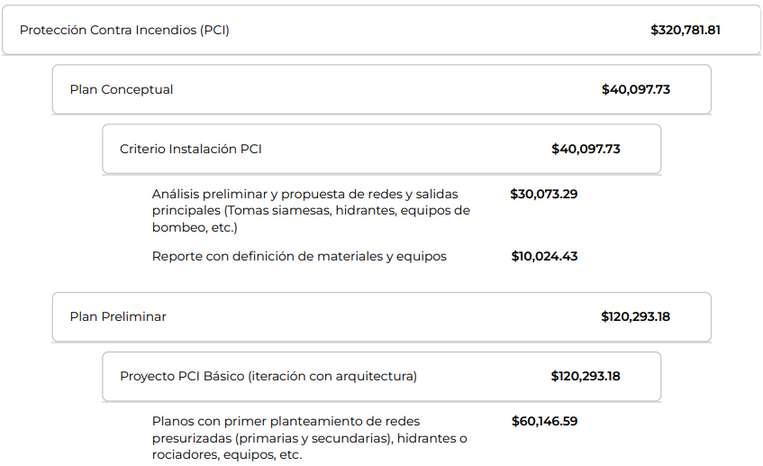Click the $320,781.81 total amount

(x=685, y=30)
